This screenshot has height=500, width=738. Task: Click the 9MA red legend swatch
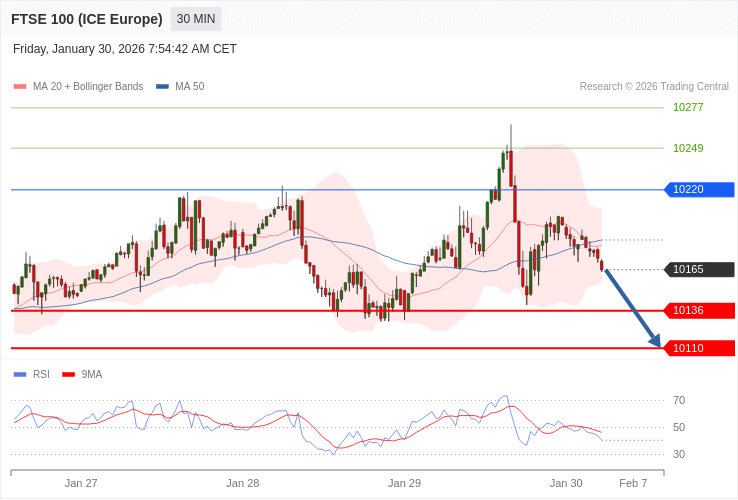69,375
